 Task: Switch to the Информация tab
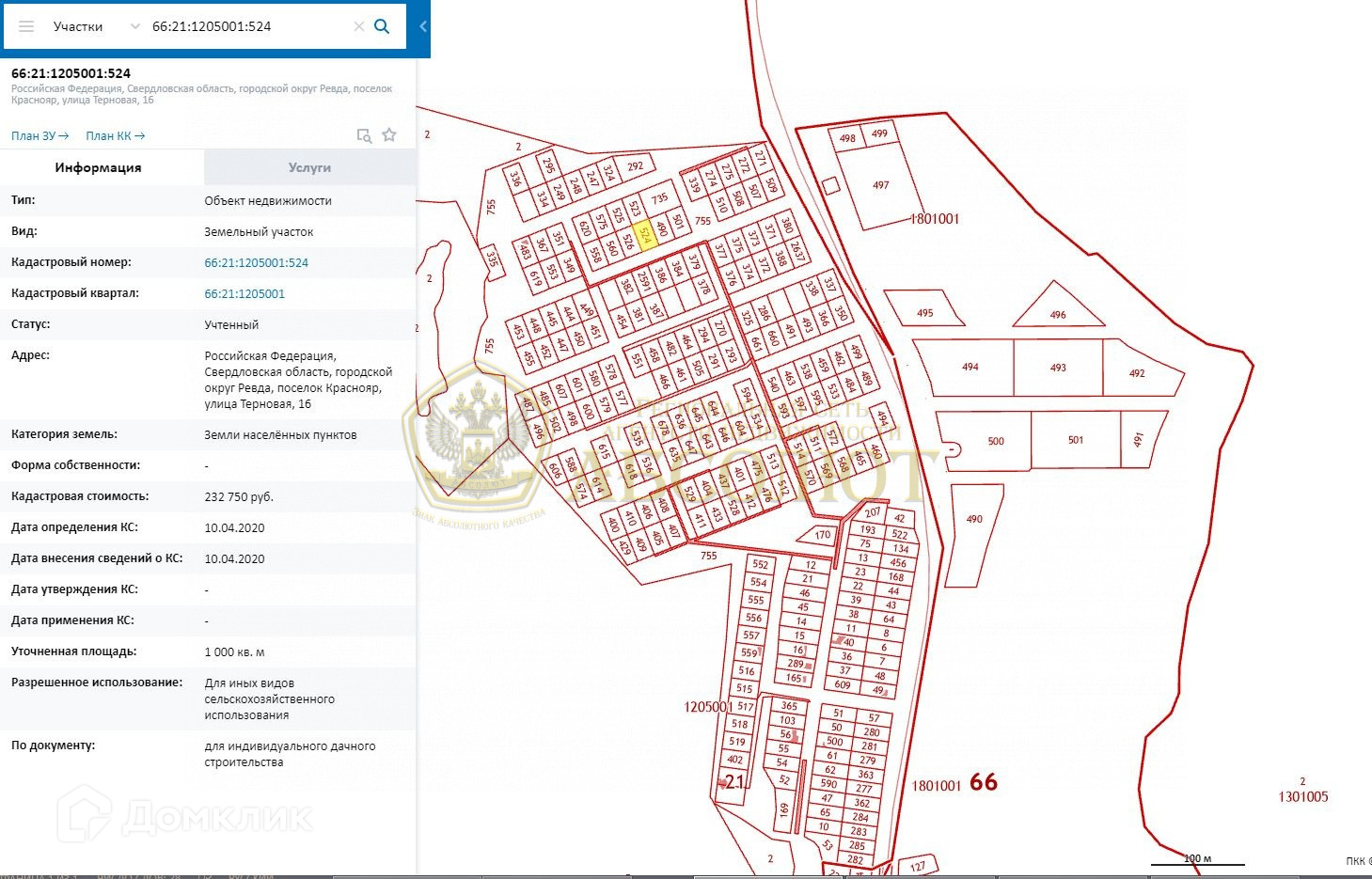[98, 167]
